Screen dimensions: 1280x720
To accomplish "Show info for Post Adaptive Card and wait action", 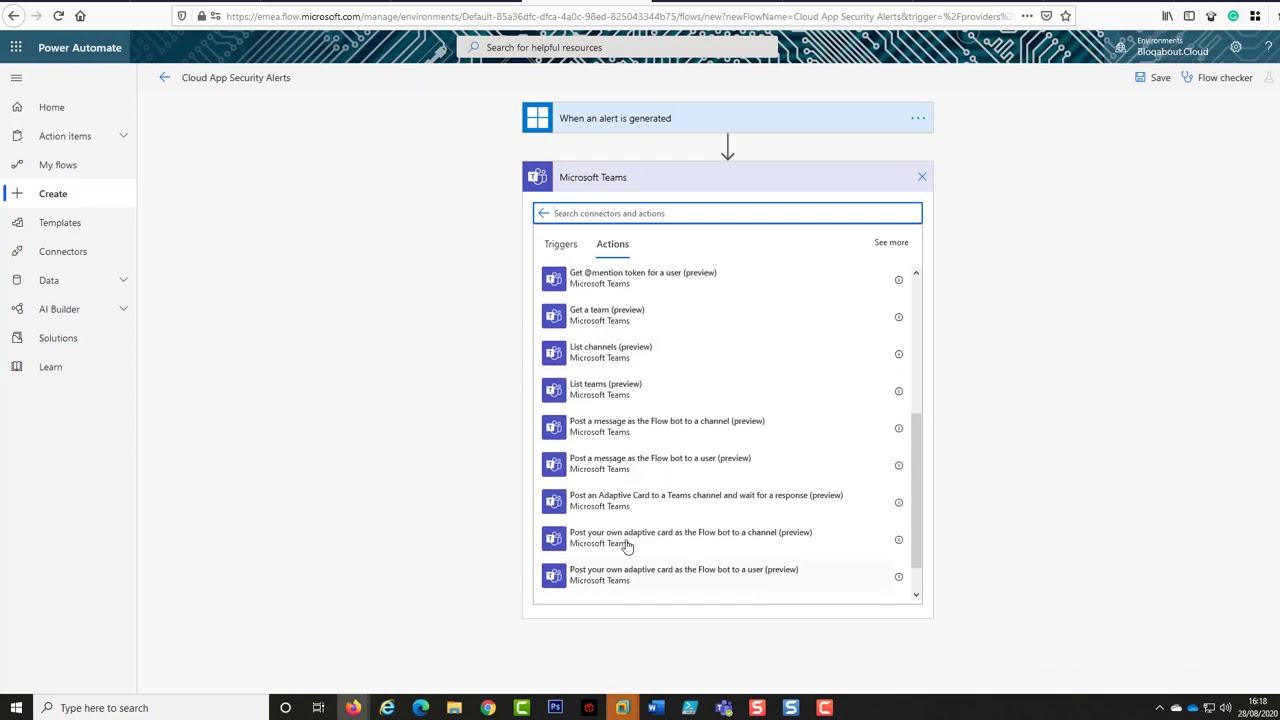I will click(898, 502).
